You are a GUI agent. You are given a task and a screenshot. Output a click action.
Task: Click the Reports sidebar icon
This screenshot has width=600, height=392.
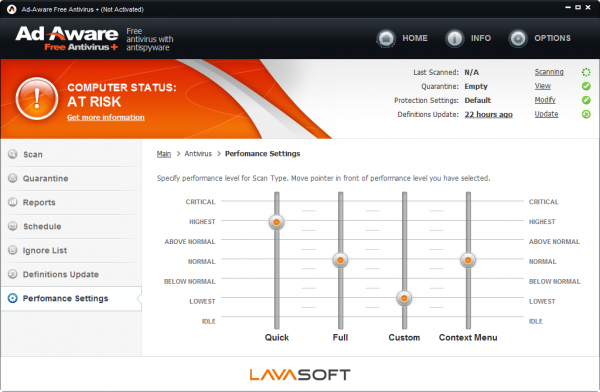coord(13,202)
